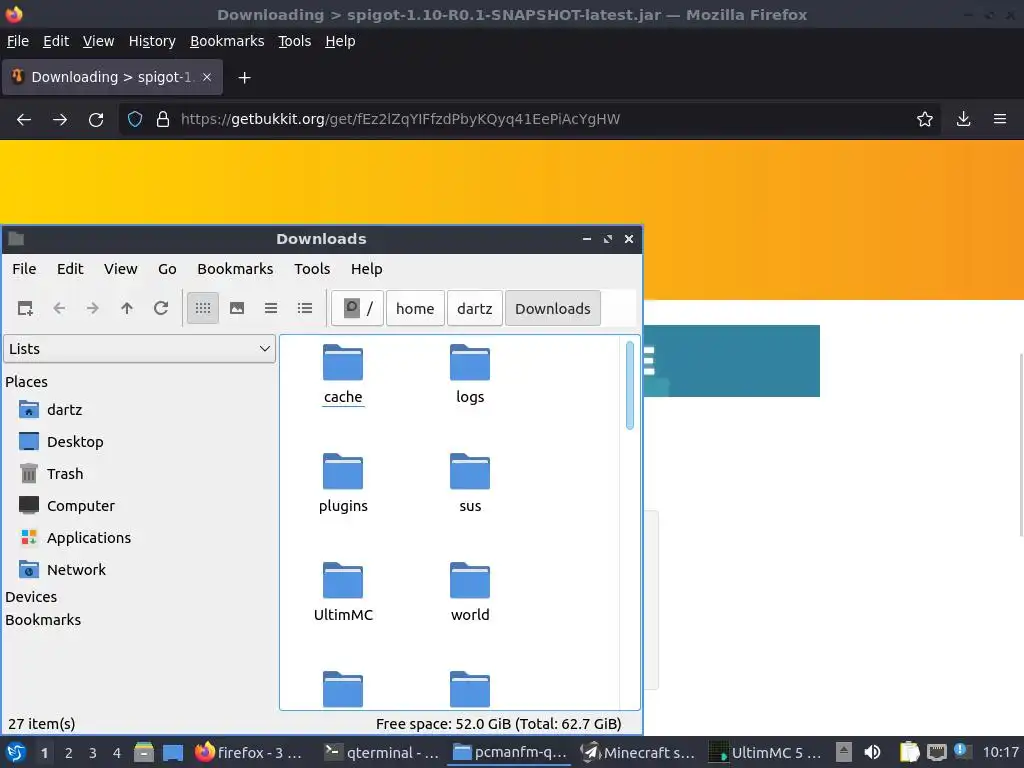Switch to workspace 2
The height and width of the screenshot is (768, 1024).
69,753
